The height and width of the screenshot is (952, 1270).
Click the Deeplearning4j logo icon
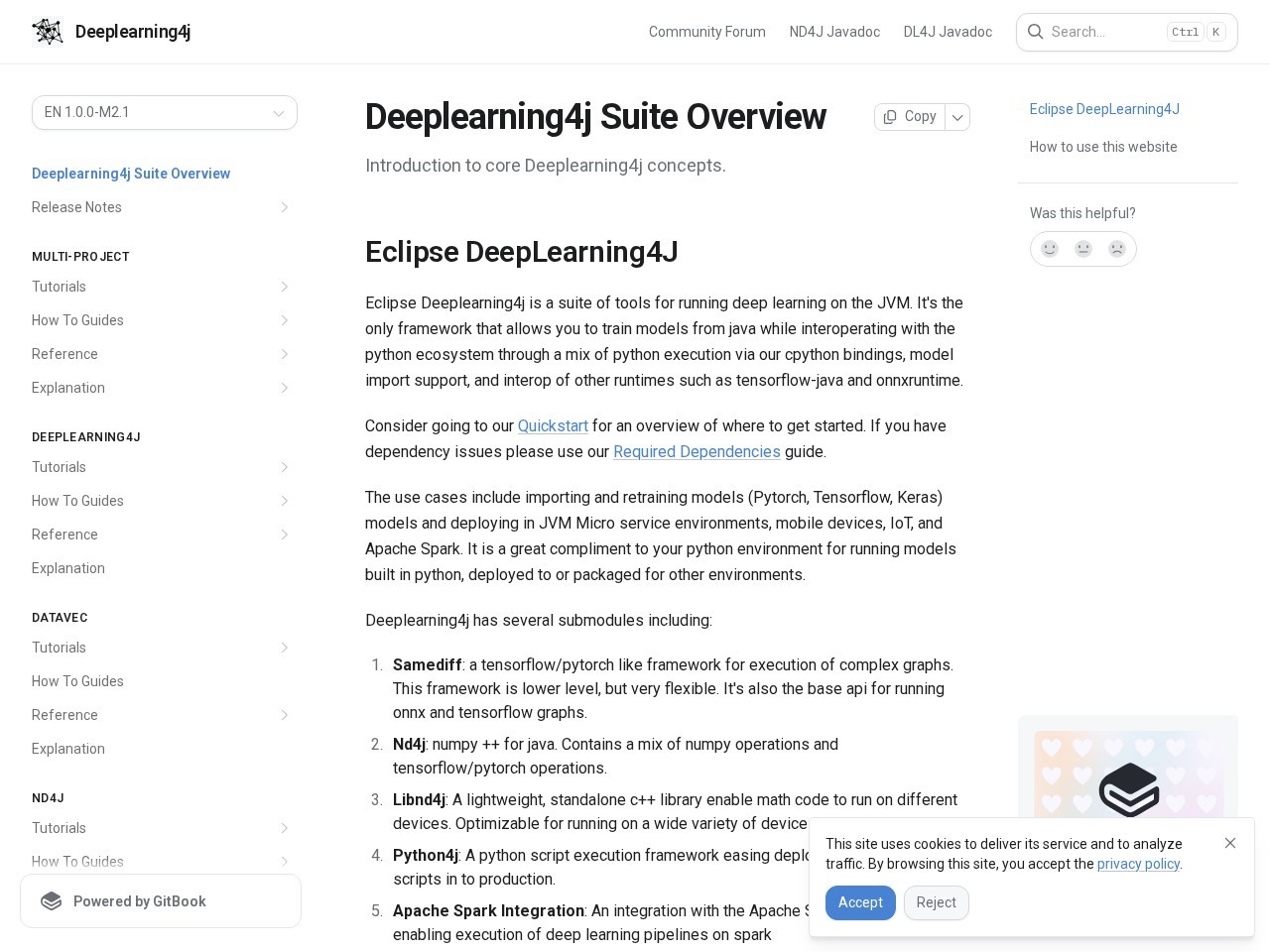[48, 32]
